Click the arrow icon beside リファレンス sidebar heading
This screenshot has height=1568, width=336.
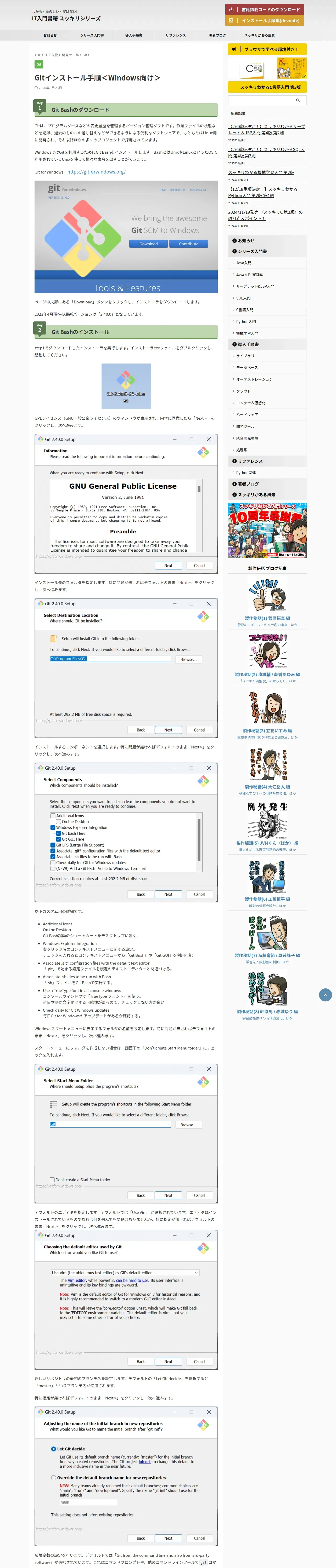point(234,462)
